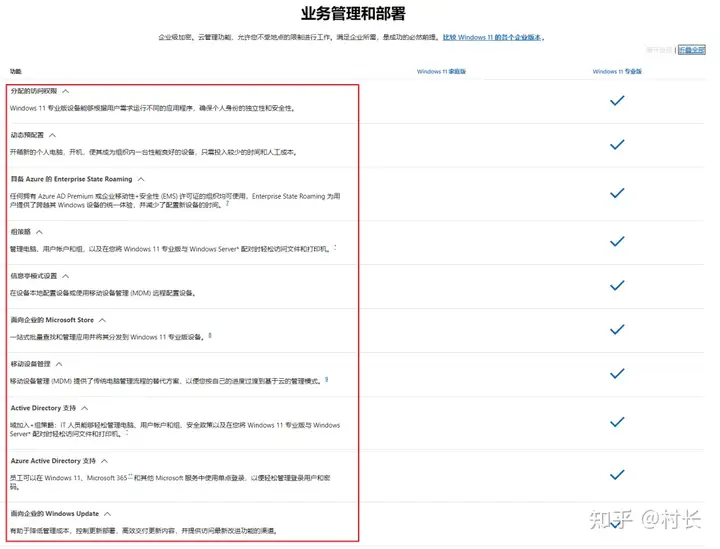
Task: Click the checkmark in the 动态预配置 row
Action: click(617, 145)
